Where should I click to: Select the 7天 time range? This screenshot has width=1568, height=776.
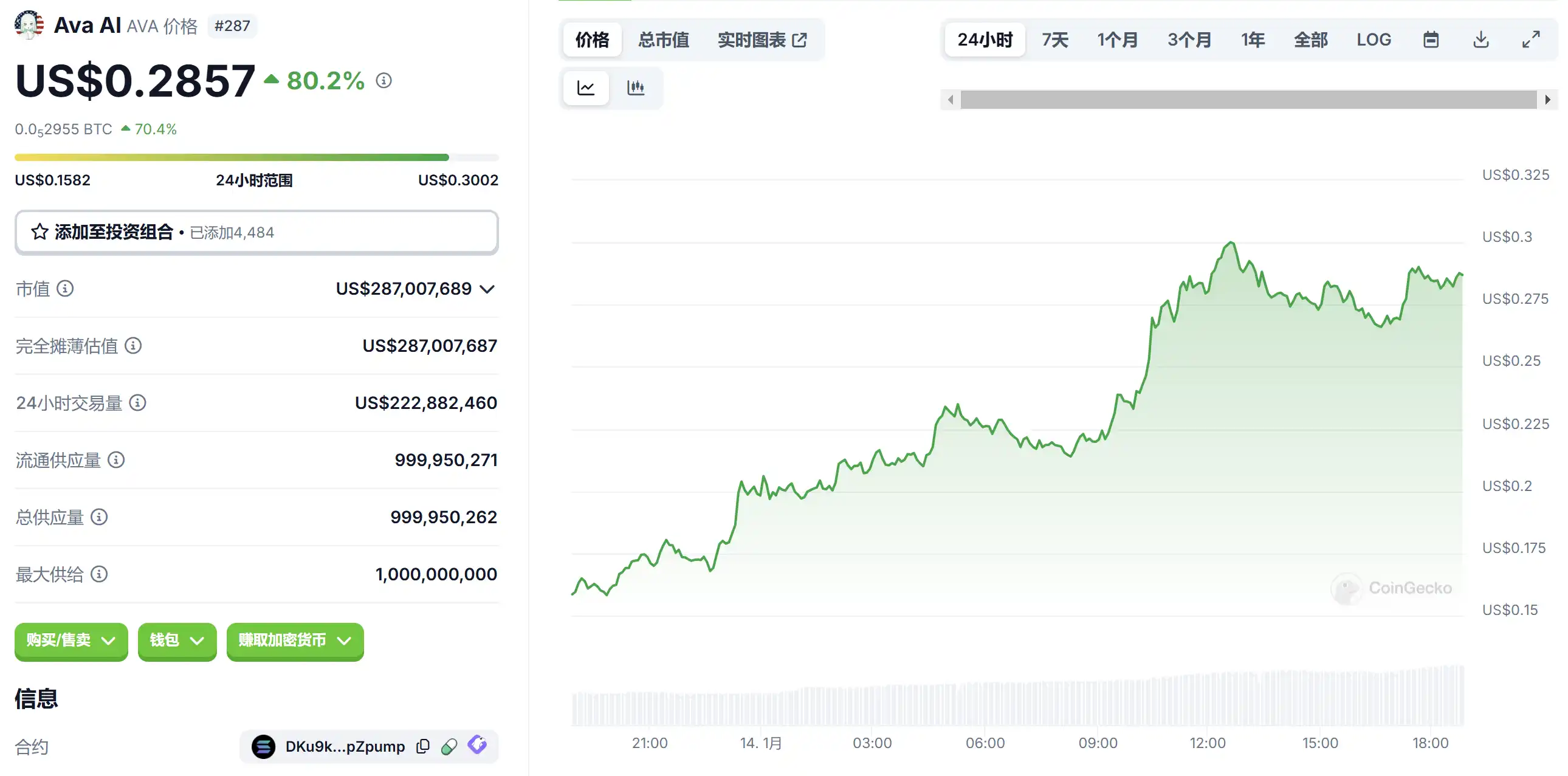point(1055,40)
